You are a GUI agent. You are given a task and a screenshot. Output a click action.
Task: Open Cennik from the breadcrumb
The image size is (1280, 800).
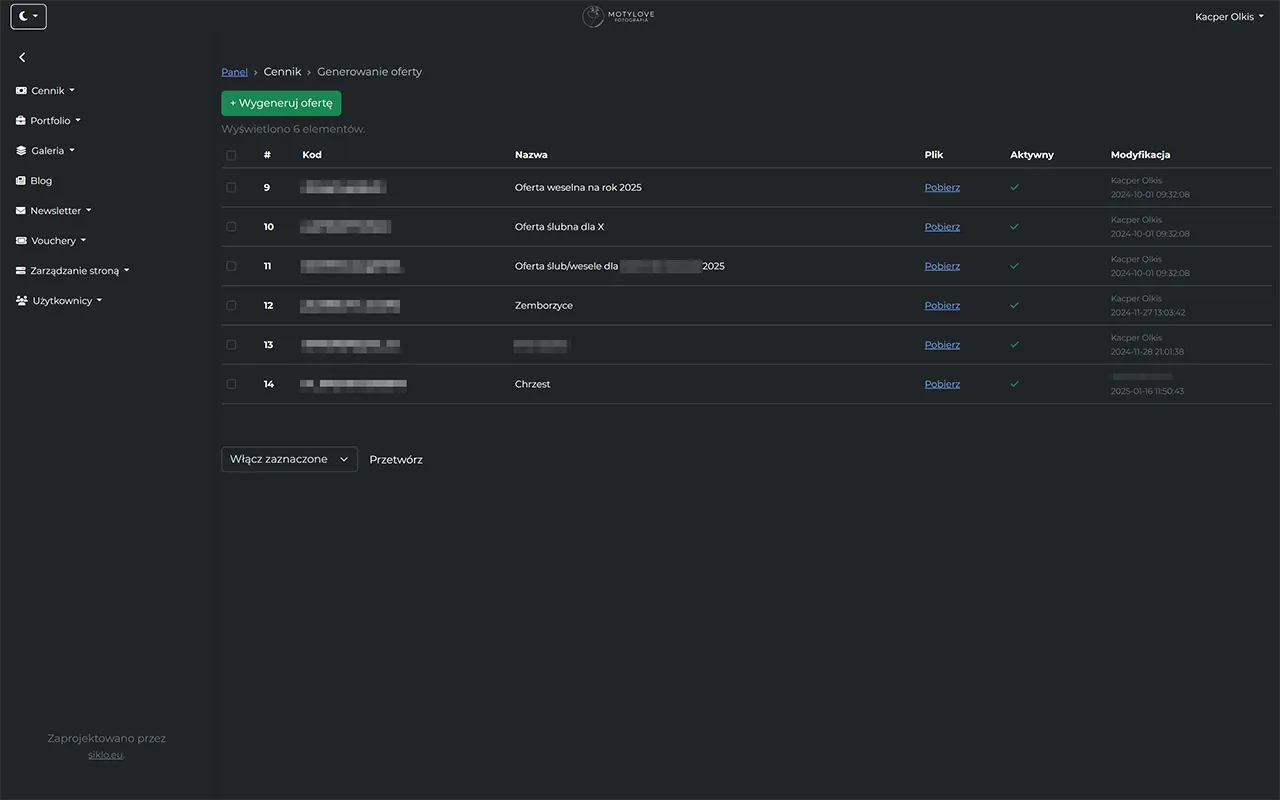pyautogui.click(x=282, y=71)
